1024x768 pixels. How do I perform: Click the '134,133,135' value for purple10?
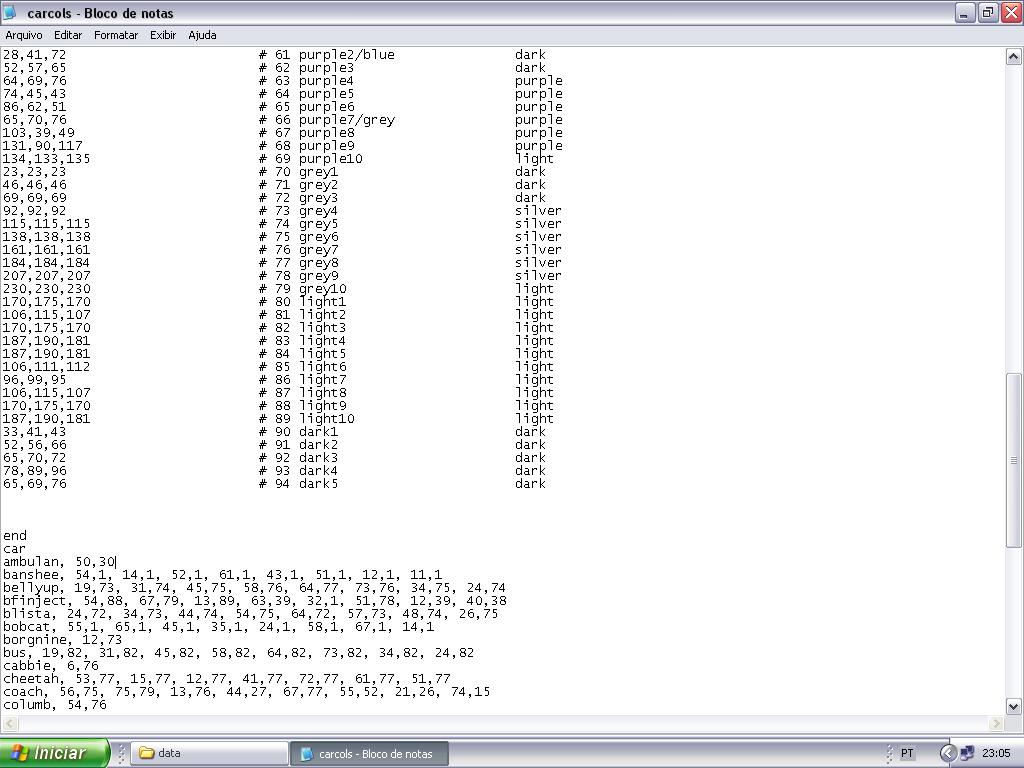coord(46,159)
